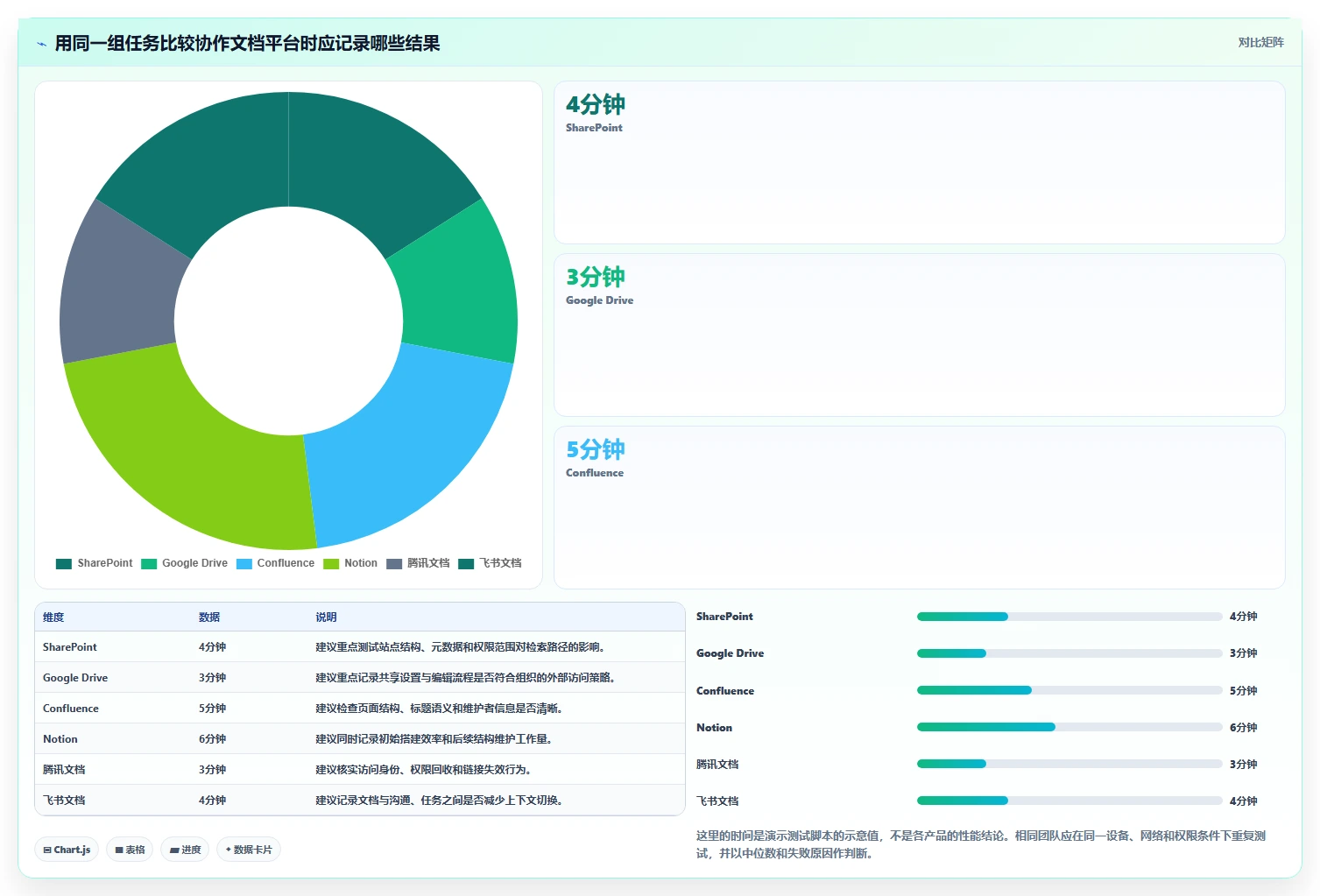The height and width of the screenshot is (896, 1320).
Task: Click the Confluence progress bar
Action: pos(1069,690)
